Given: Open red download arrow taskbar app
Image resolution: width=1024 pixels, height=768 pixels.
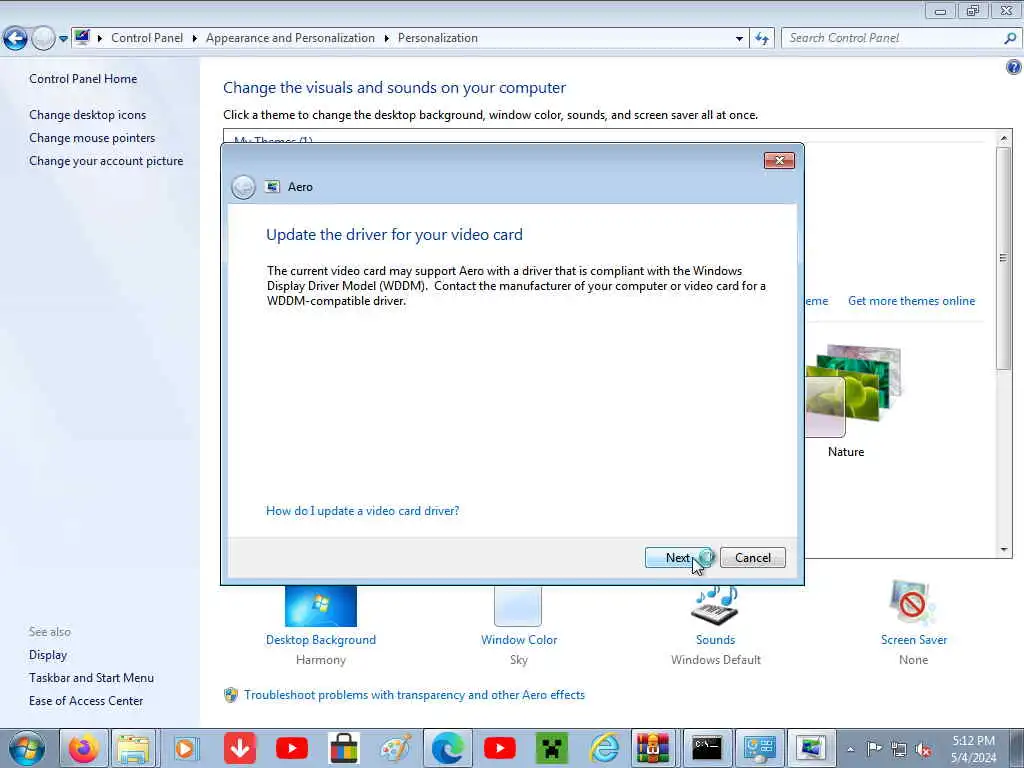Looking at the screenshot, I should tap(240, 748).
